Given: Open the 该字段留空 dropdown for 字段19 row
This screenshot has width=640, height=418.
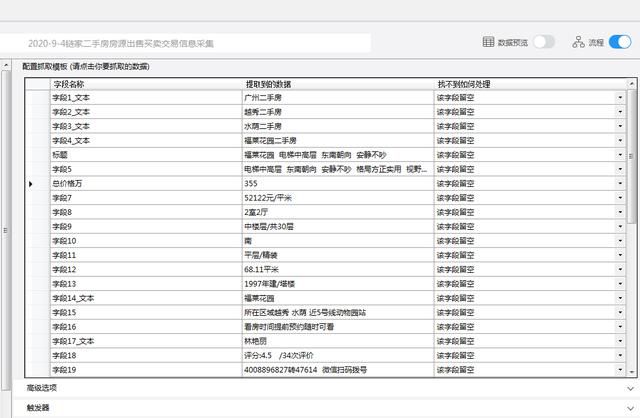Looking at the screenshot, I should (620, 370).
